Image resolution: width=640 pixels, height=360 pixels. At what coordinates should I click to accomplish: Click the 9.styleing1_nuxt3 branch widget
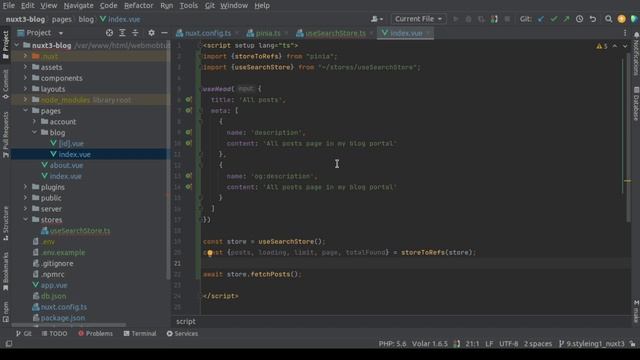(591, 344)
